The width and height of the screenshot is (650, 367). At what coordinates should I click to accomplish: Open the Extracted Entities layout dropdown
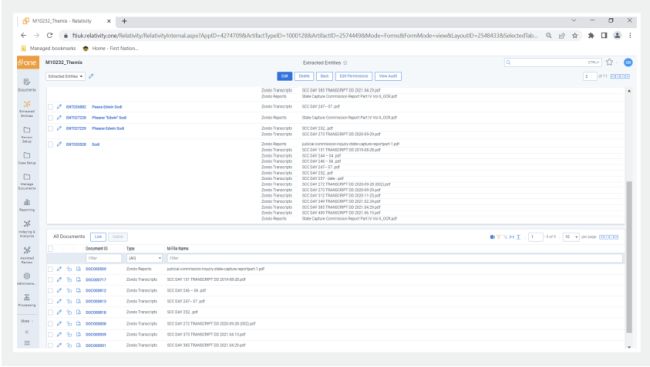click(65, 76)
